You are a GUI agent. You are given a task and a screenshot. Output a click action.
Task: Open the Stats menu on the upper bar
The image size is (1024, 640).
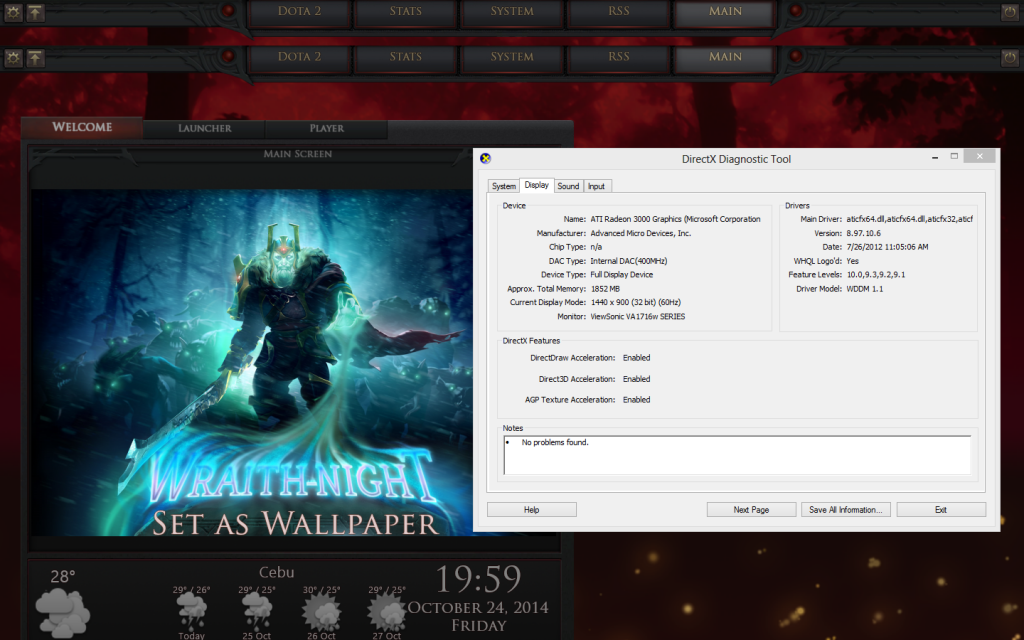pyautogui.click(x=405, y=12)
